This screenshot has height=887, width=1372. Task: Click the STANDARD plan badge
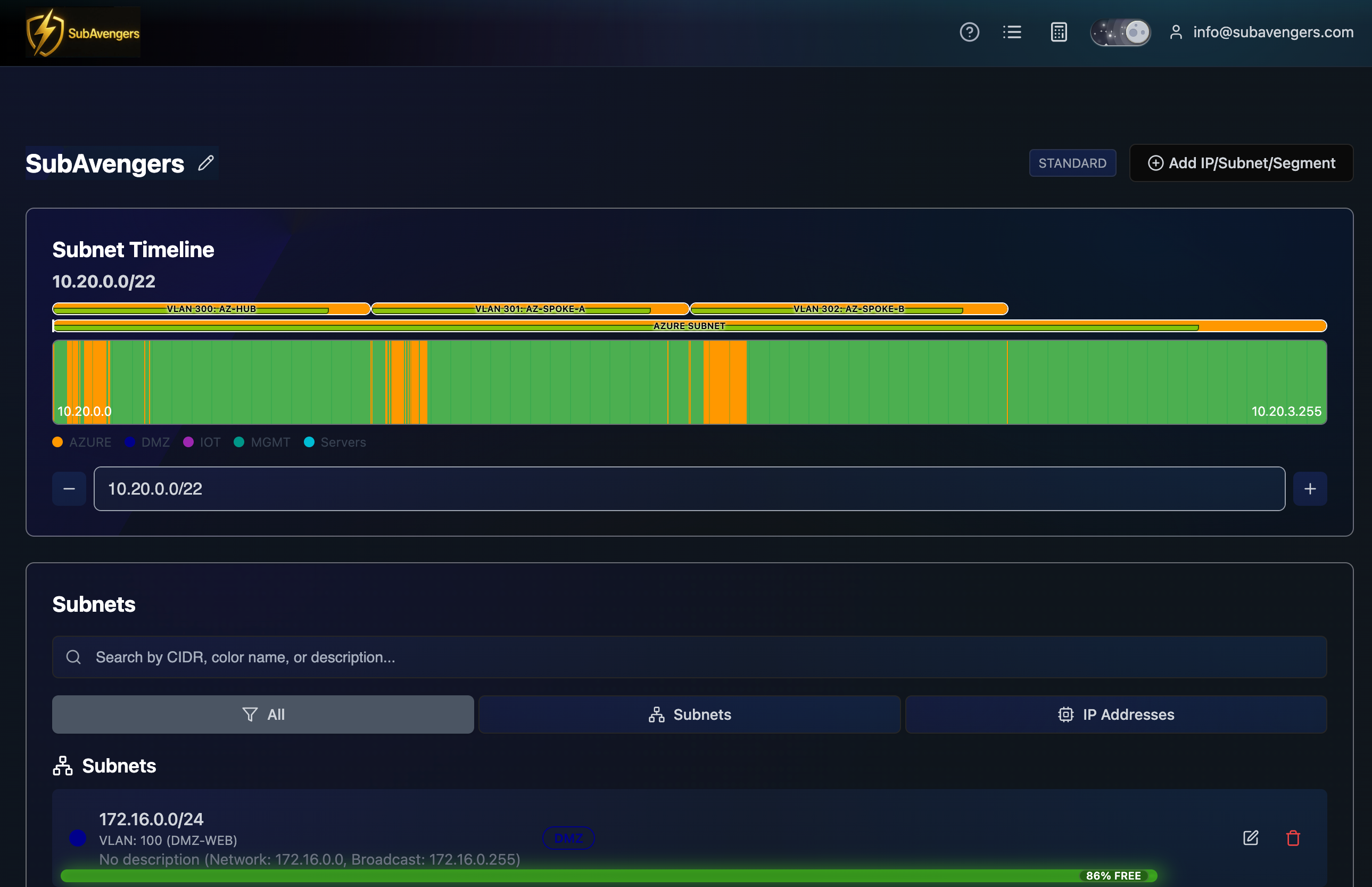tap(1072, 163)
